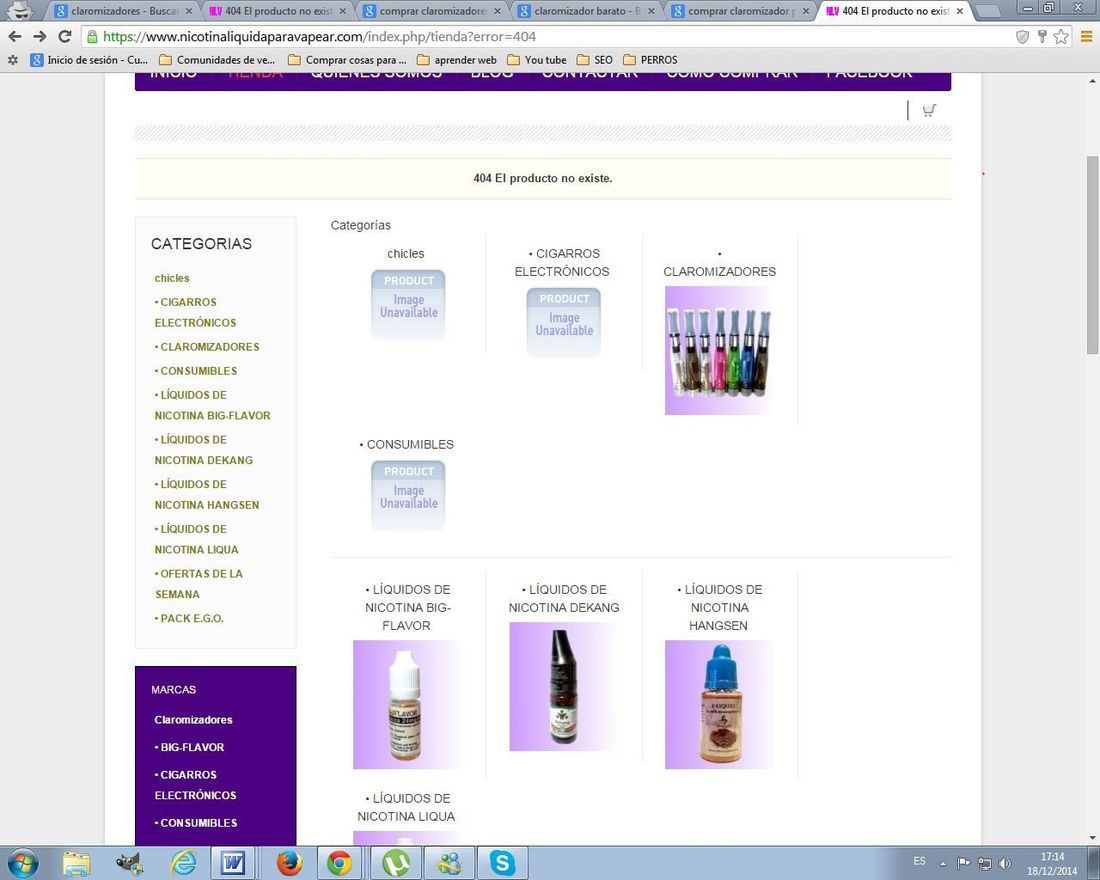Image resolution: width=1100 pixels, height=880 pixels.
Task: Launch Internet Explorer from taskbar
Action: [183, 863]
